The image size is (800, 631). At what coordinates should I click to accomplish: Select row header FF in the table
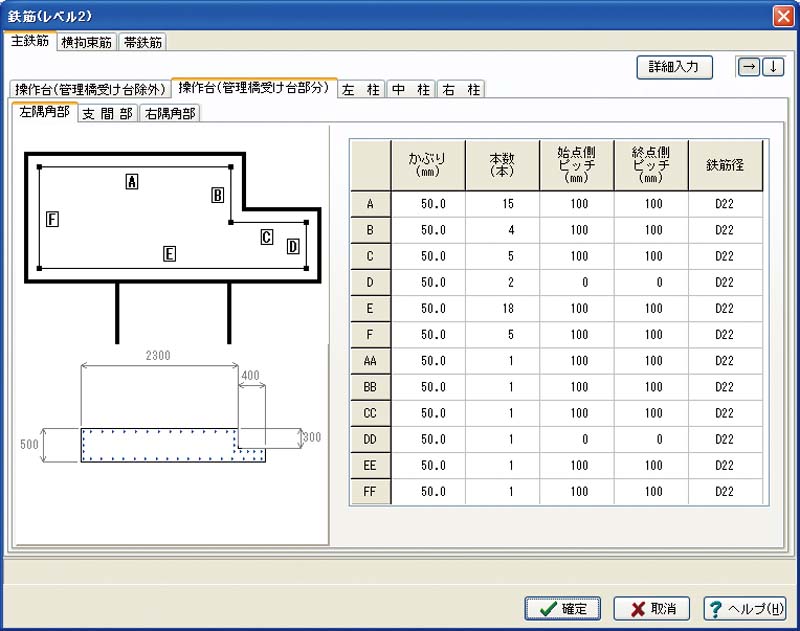tap(370, 492)
